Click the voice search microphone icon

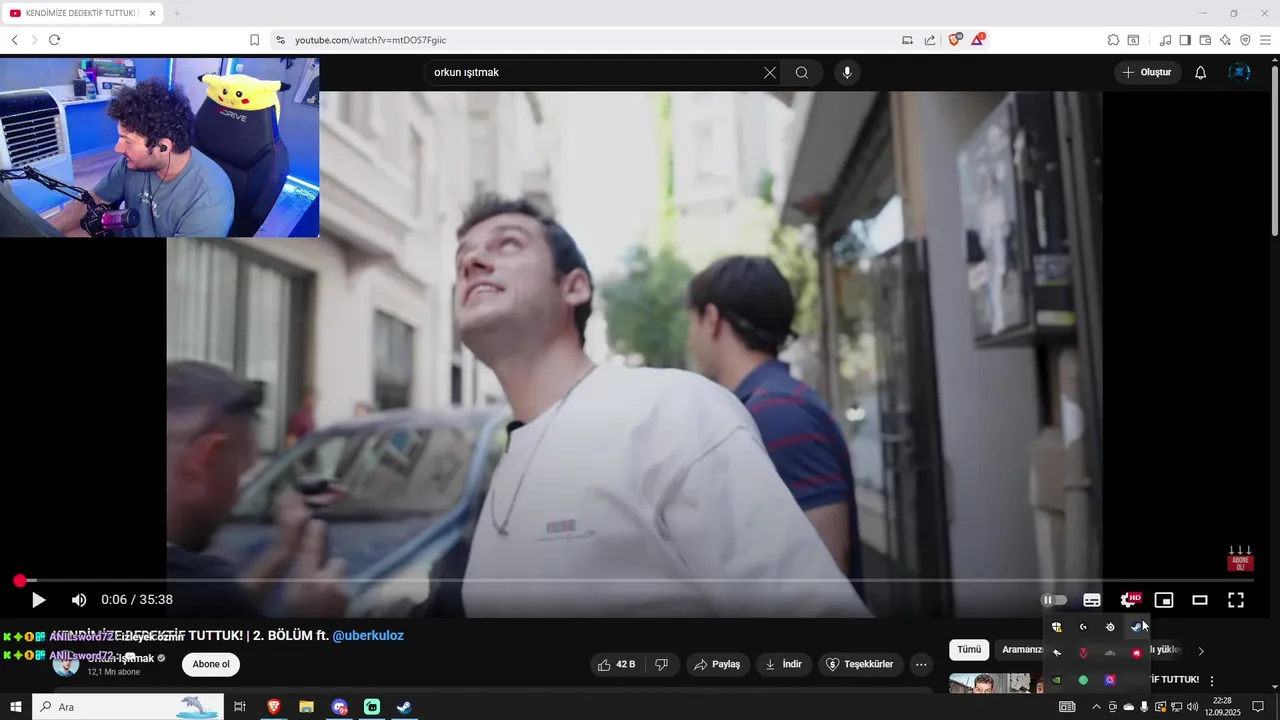point(847,72)
